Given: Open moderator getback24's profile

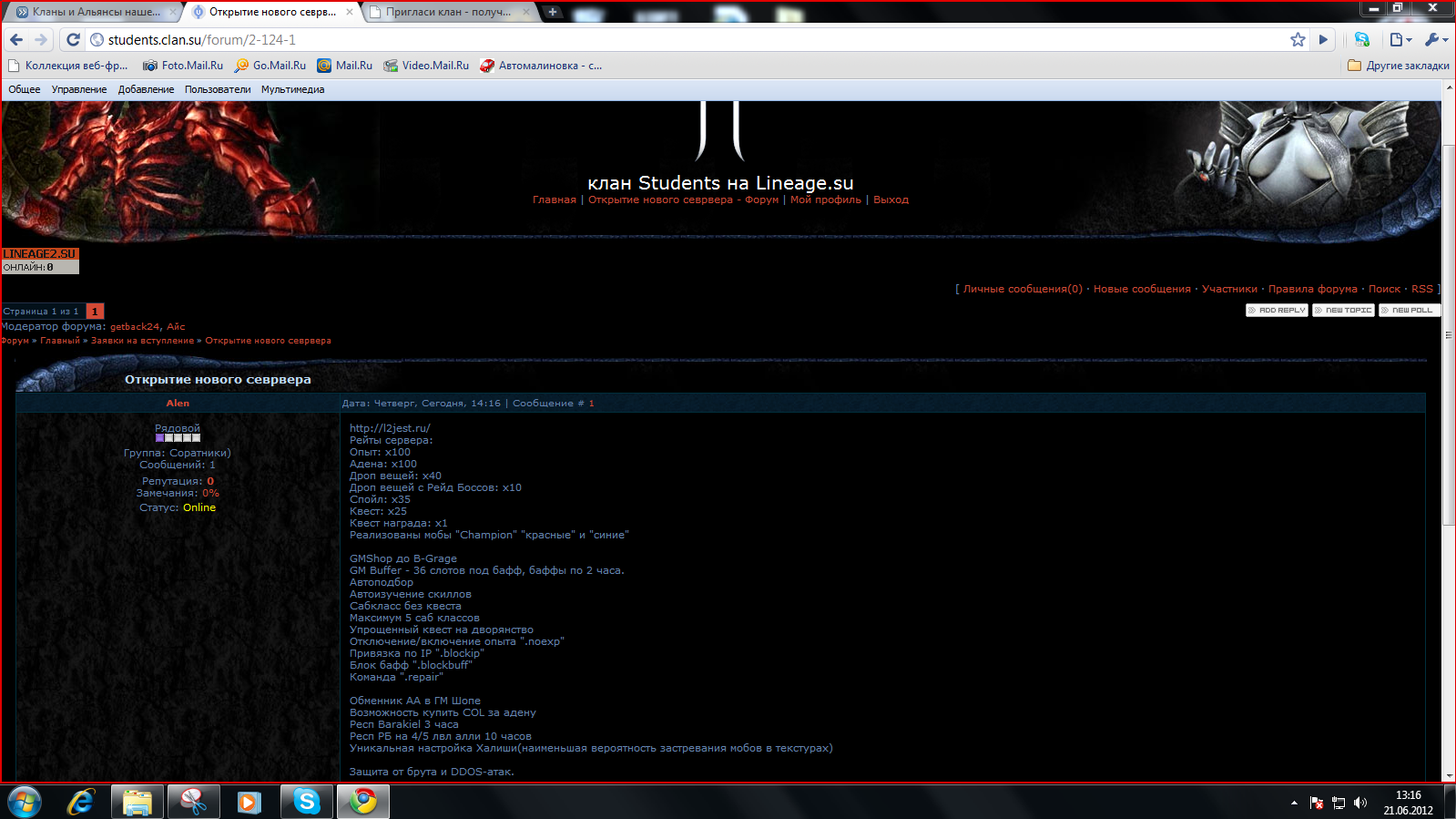Looking at the screenshot, I should click(x=135, y=326).
